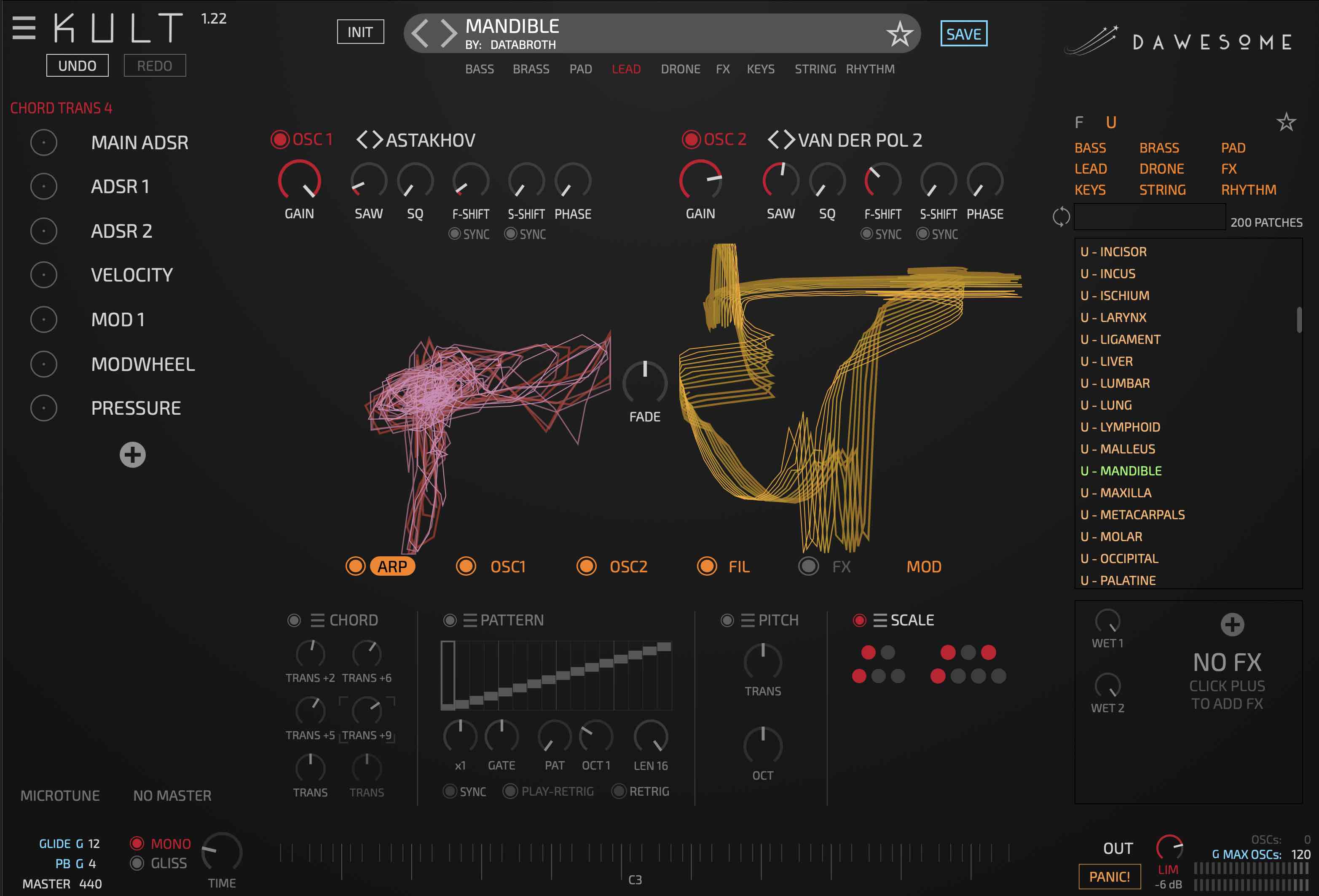This screenshot has height=896, width=1319.
Task: Select the DRONE category under preset name
Action: (681, 69)
